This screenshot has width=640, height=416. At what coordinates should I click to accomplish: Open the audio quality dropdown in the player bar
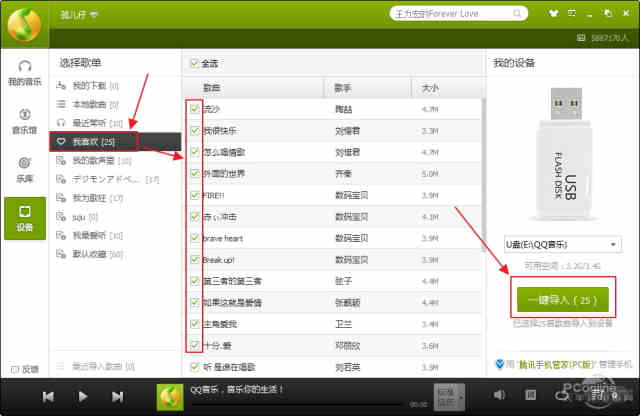pos(449,397)
